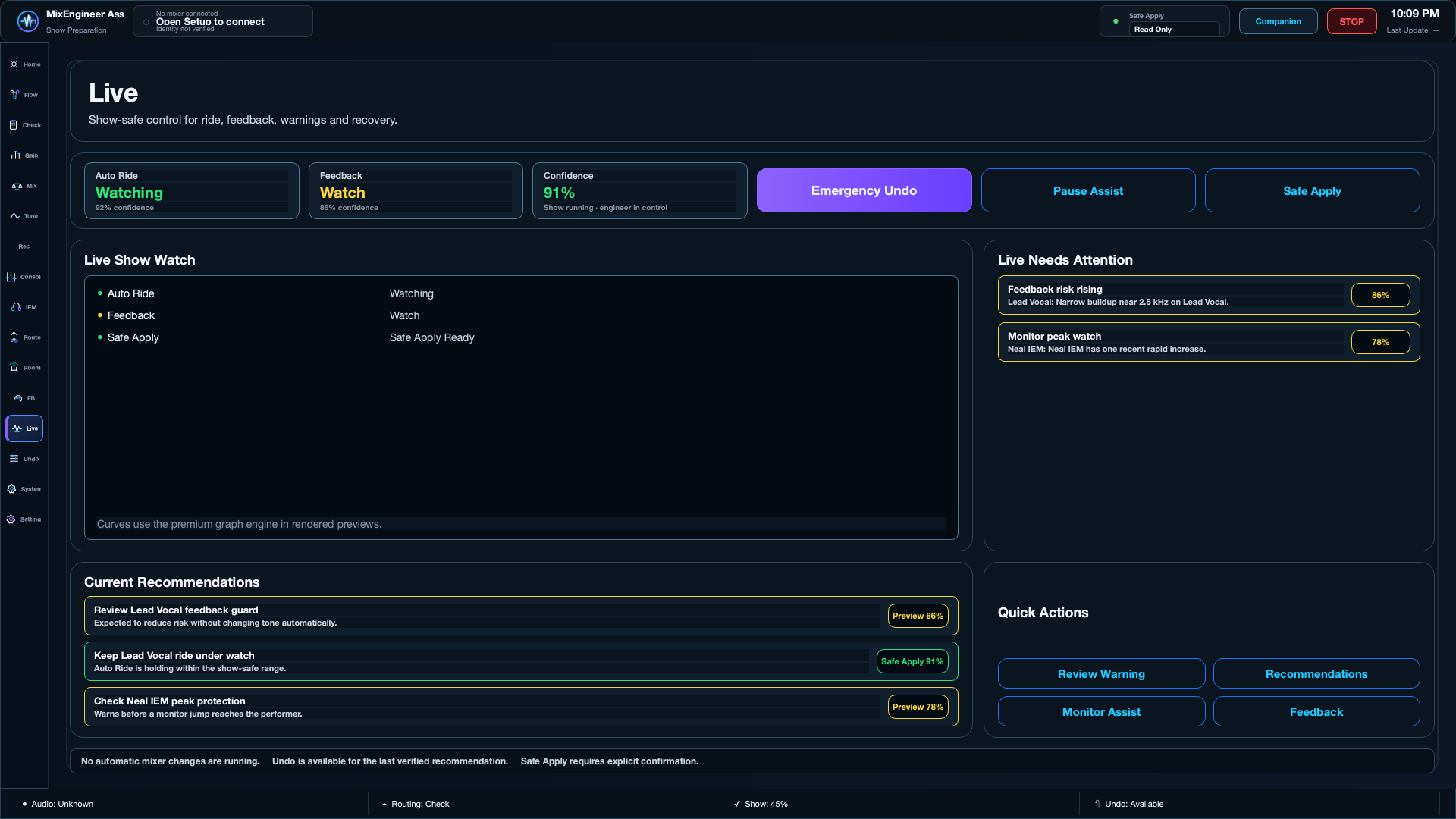The width and height of the screenshot is (1456, 819).
Task: Open the IEM headphones section
Action: tap(24, 307)
